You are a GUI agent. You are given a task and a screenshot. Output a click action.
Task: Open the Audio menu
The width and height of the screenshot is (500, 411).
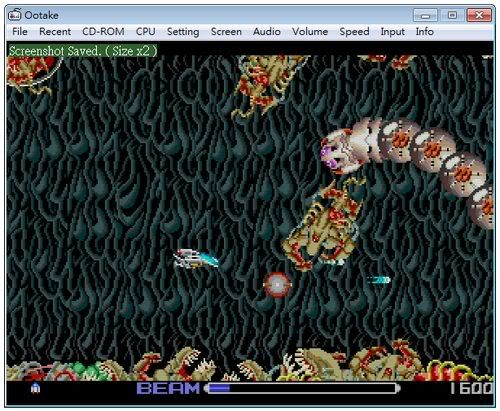pos(267,32)
